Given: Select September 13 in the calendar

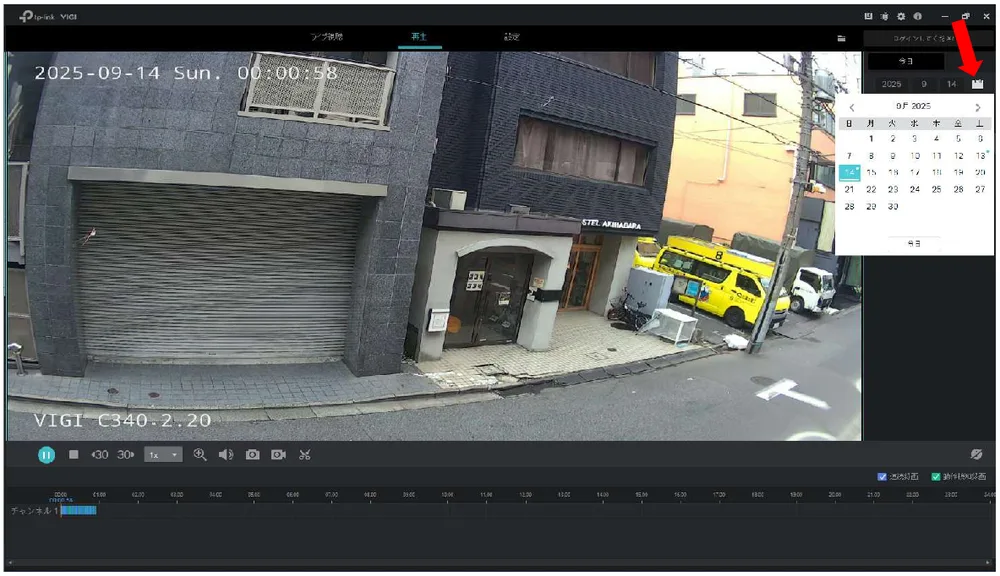Looking at the screenshot, I should pos(980,156).
